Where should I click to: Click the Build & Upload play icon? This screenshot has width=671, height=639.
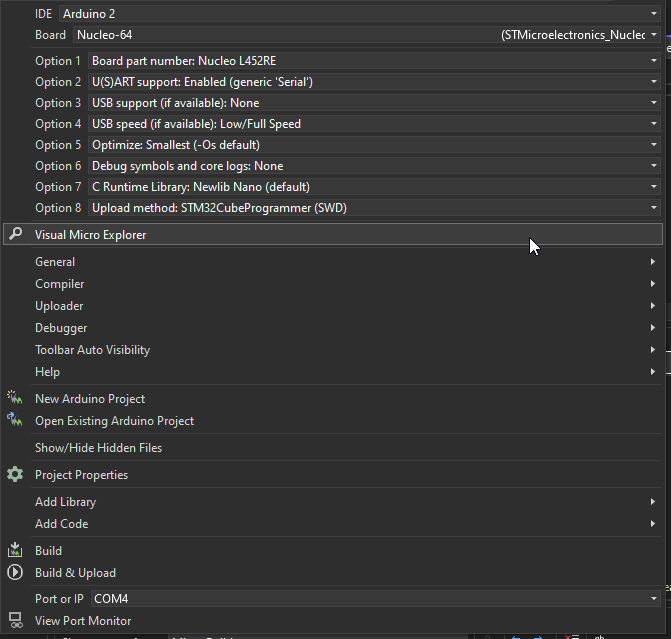(x=15, y=572)
